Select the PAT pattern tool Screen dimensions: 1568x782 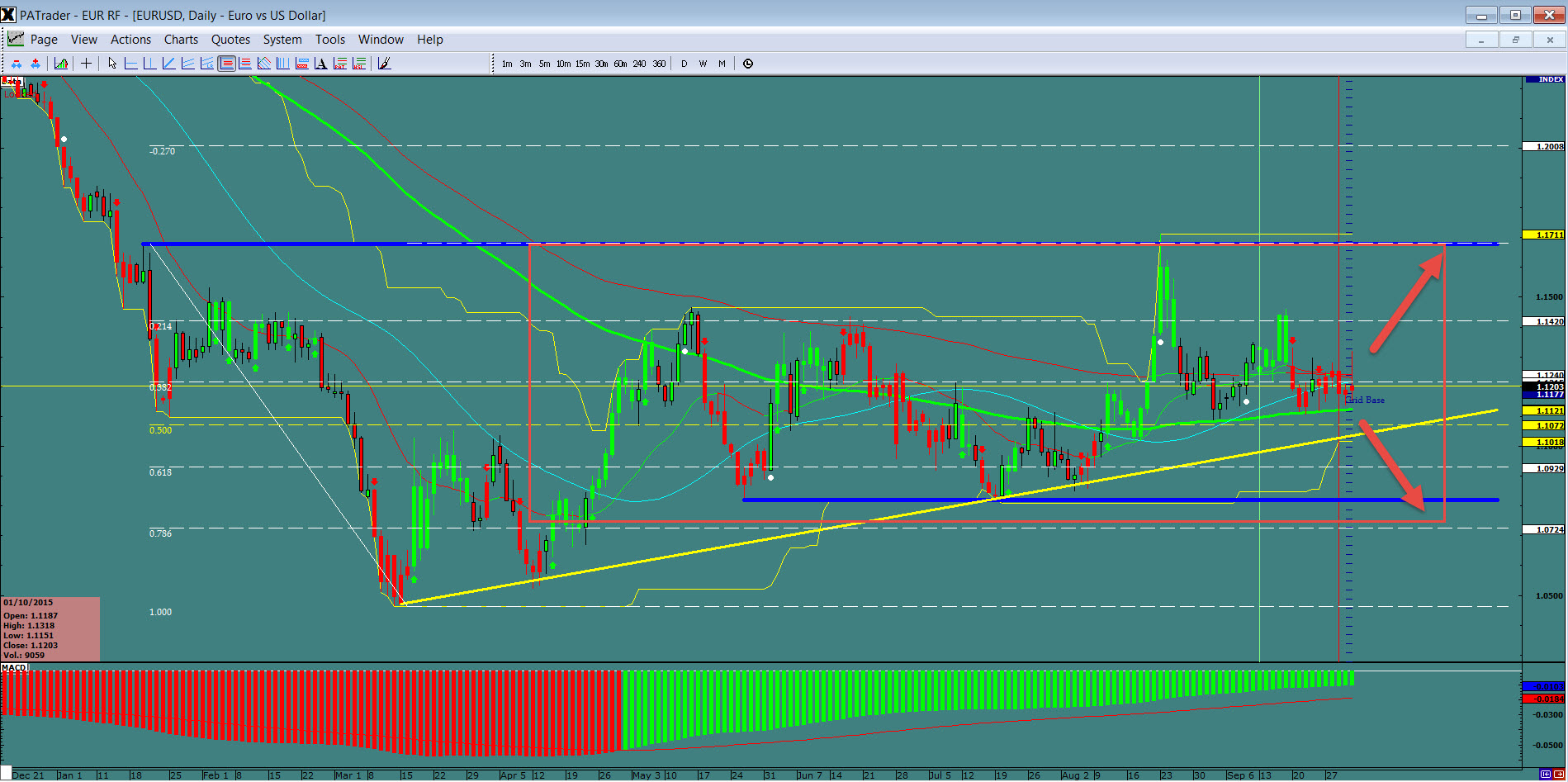click(x=340, y=64)
